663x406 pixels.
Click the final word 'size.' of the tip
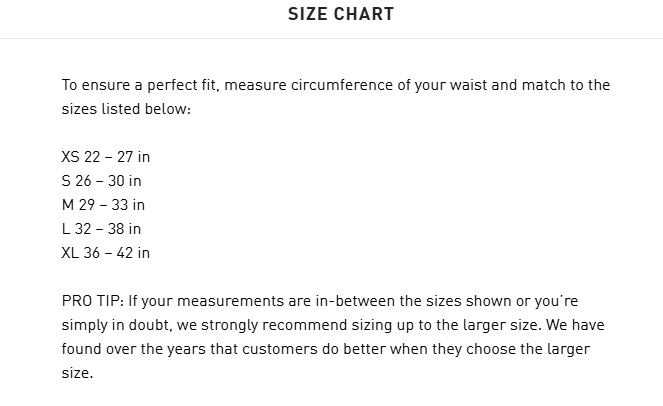pyautogui.click(x=77, y=373)
